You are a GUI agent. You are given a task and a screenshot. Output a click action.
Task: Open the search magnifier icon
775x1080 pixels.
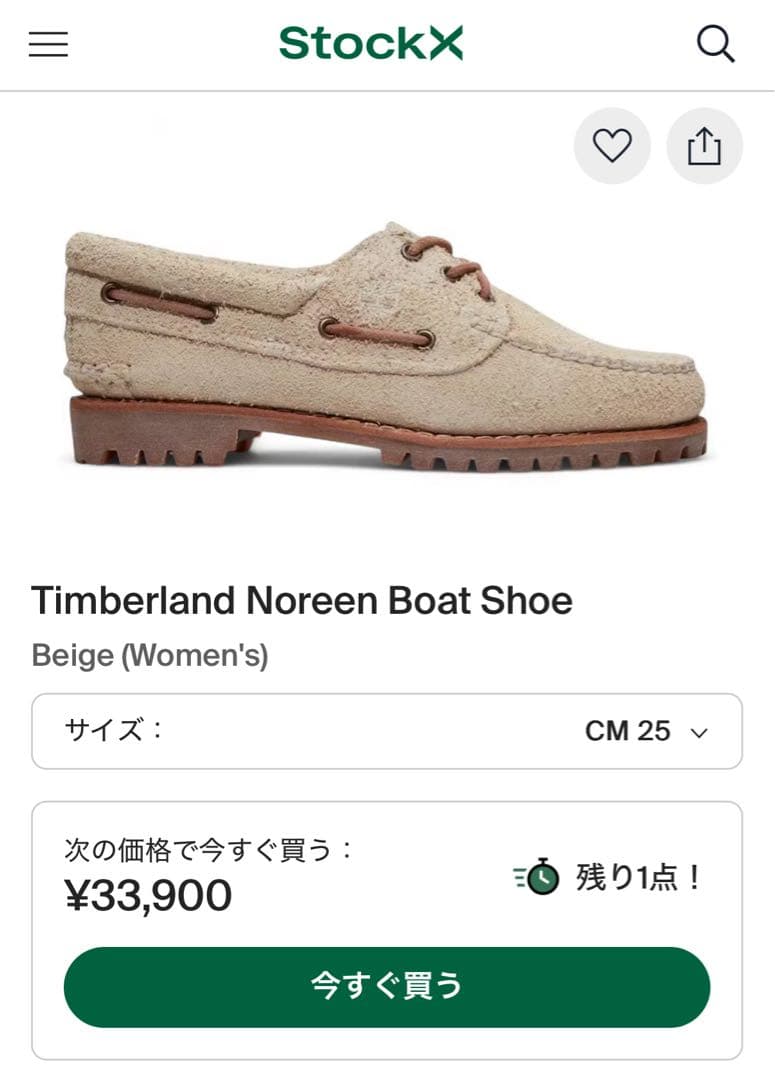click(x=716, y=44)
